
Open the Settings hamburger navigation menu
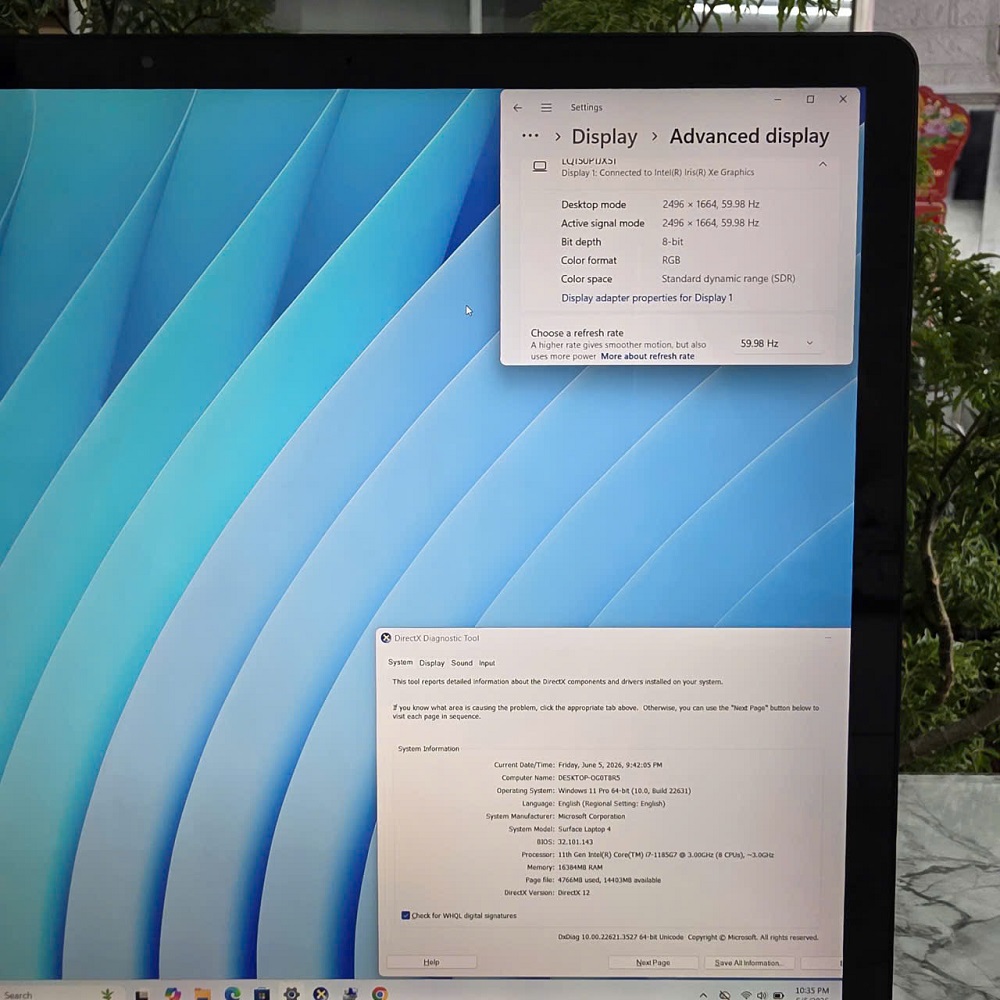547,108
